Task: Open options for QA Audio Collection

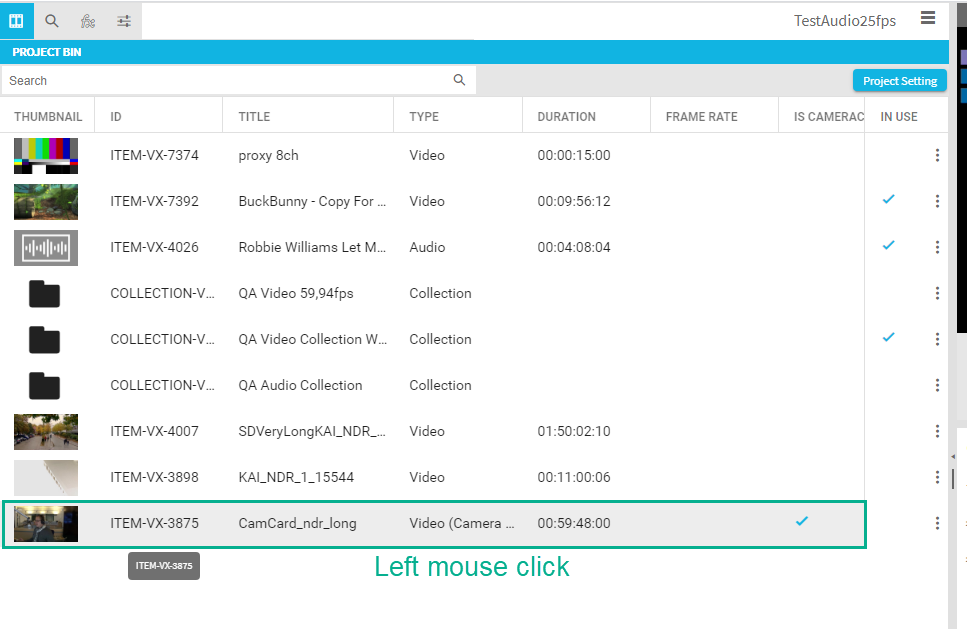Action: click(937, 385)
